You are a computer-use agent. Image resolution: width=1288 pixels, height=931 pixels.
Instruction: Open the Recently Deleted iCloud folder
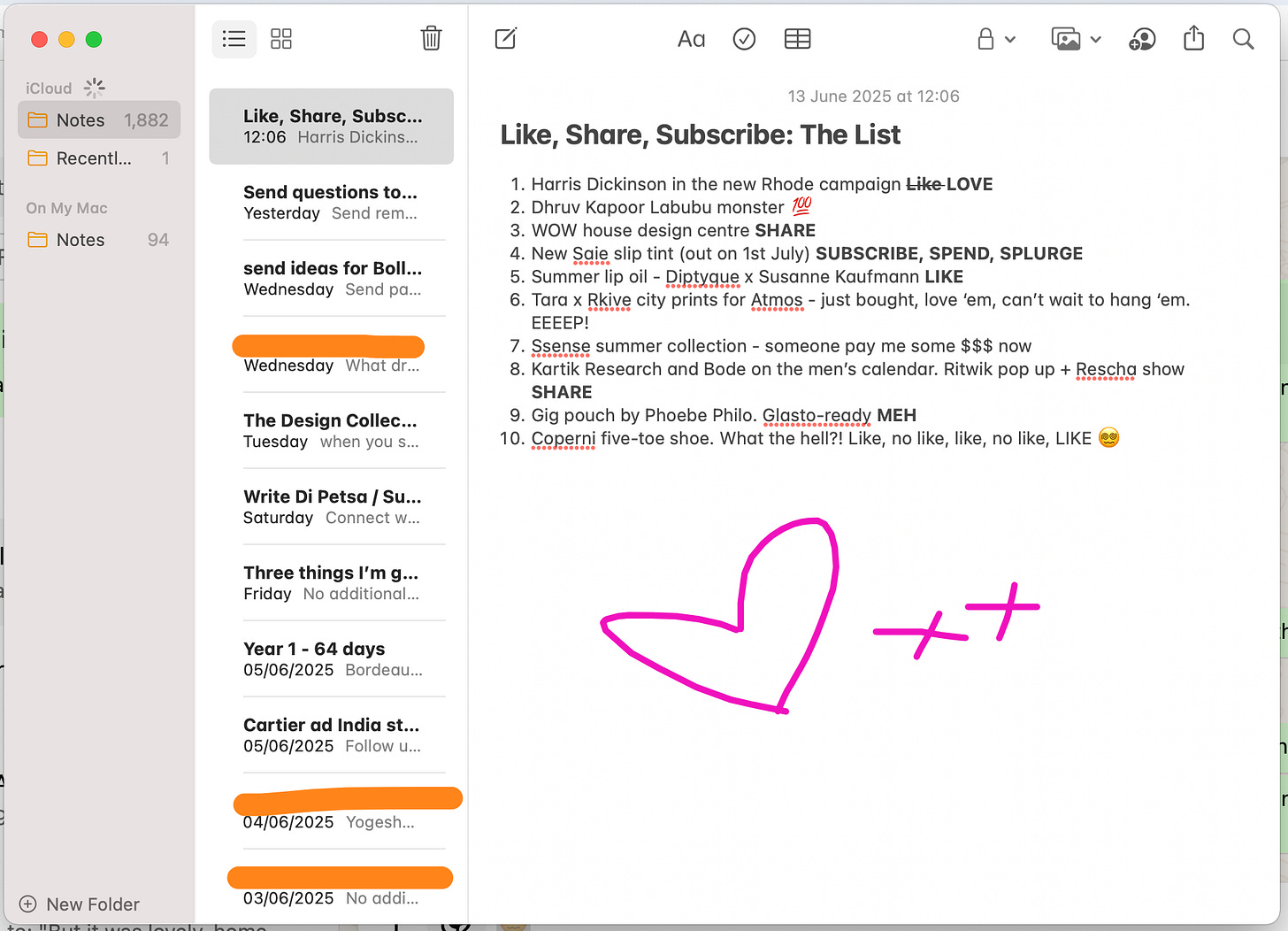pos(99,158)
